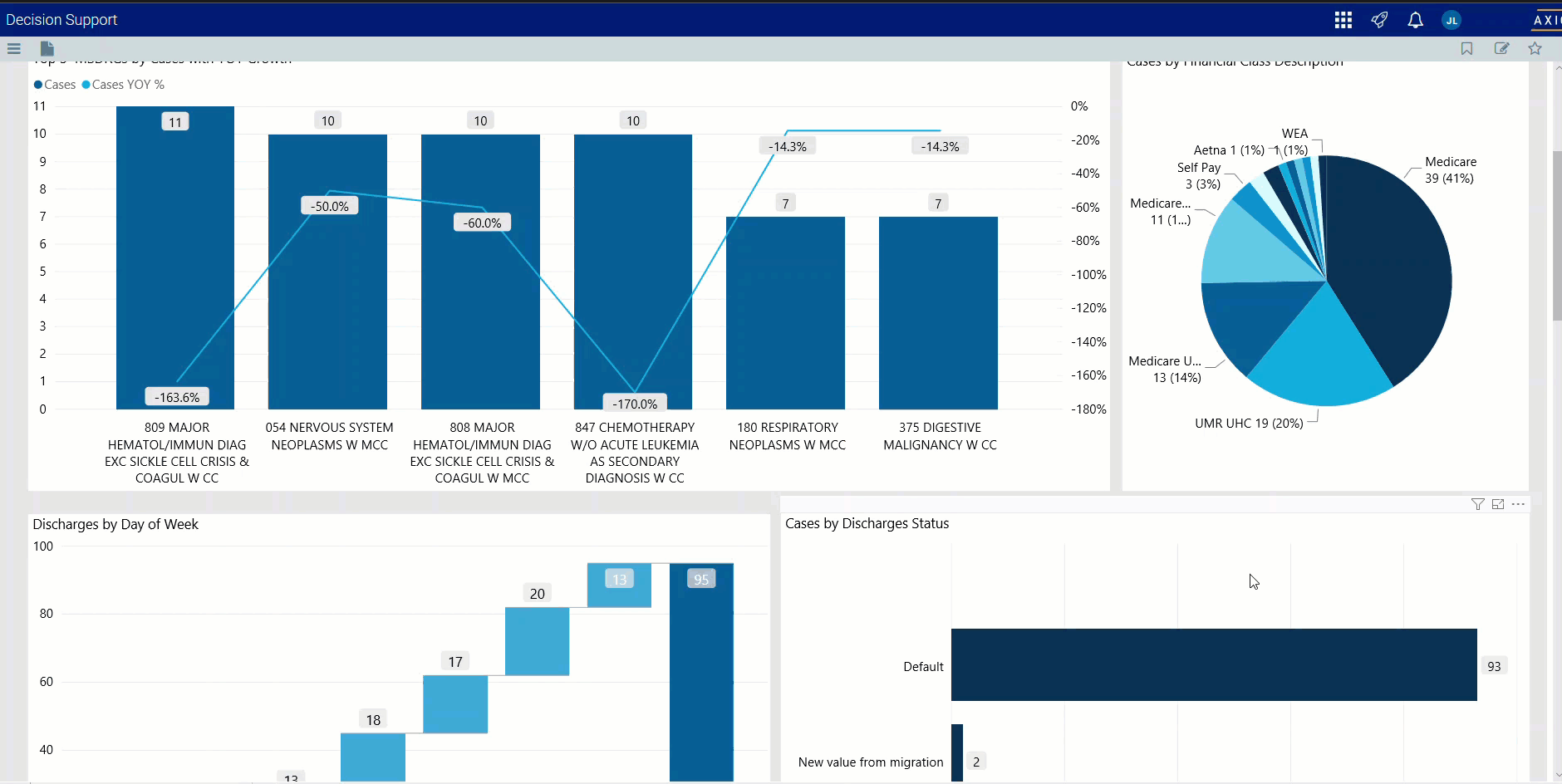The image size is (1562, 784).
Task: Open more options ellipsis on Discharges Status
Action: (1518, 504)
